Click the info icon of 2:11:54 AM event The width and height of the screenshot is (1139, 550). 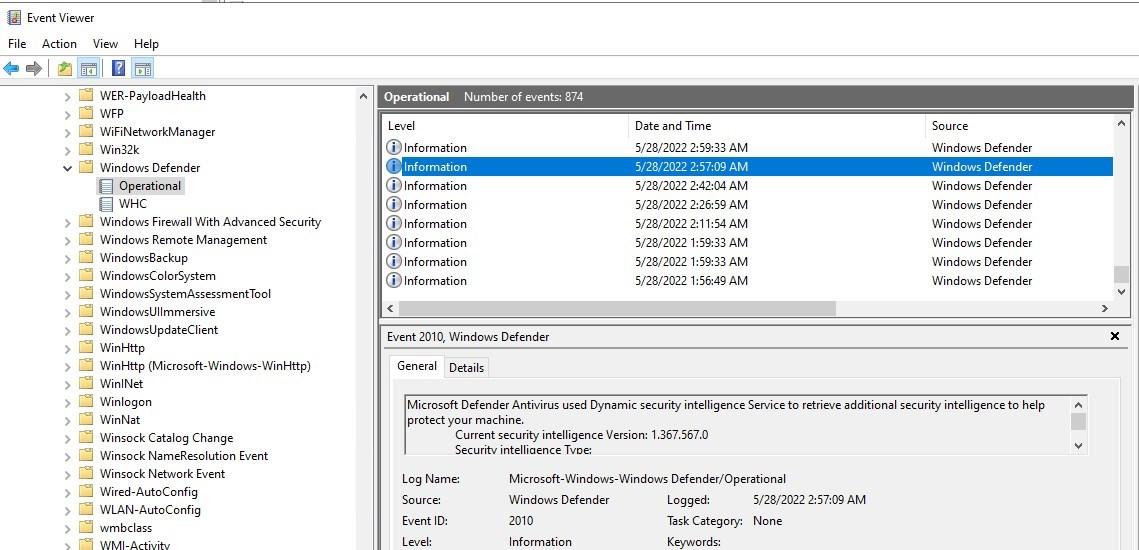pos(394,223)
